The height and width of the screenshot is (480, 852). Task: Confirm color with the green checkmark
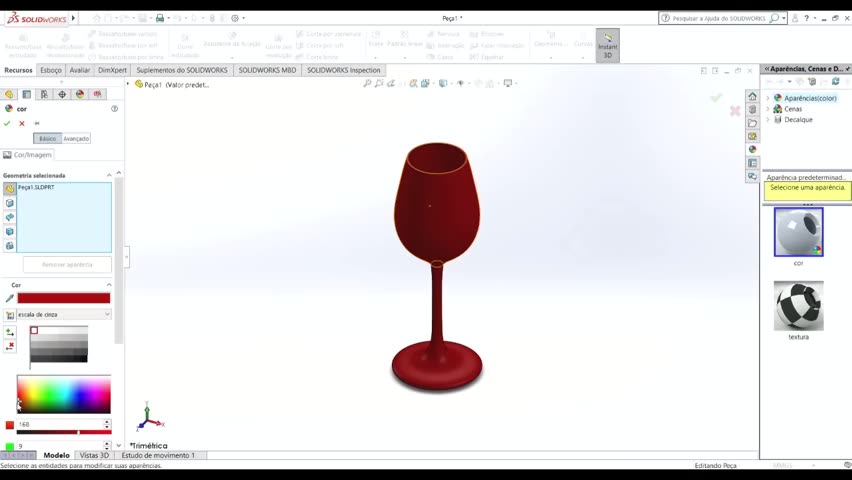(x=7, y=124)
